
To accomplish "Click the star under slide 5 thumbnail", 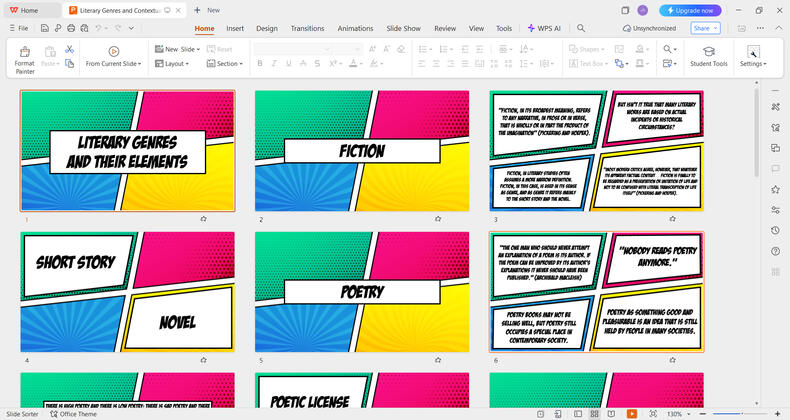I will pos(438,360).
